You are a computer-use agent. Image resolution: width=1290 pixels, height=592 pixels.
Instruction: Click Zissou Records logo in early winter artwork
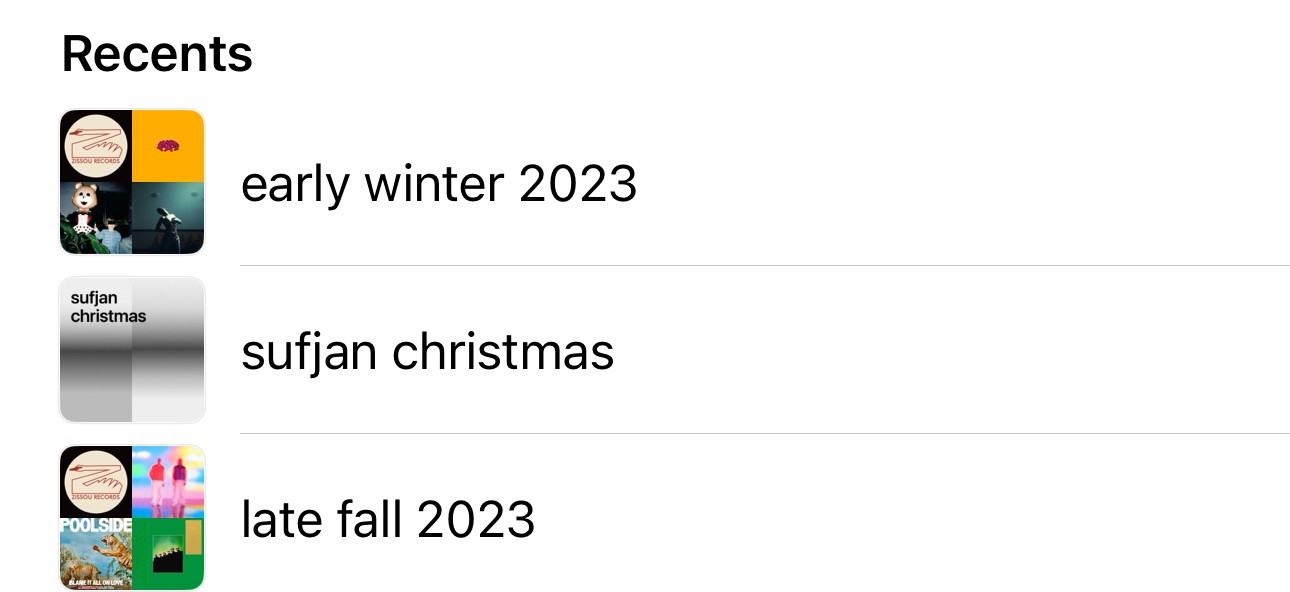pyautogui.click(x=96, y=146)
